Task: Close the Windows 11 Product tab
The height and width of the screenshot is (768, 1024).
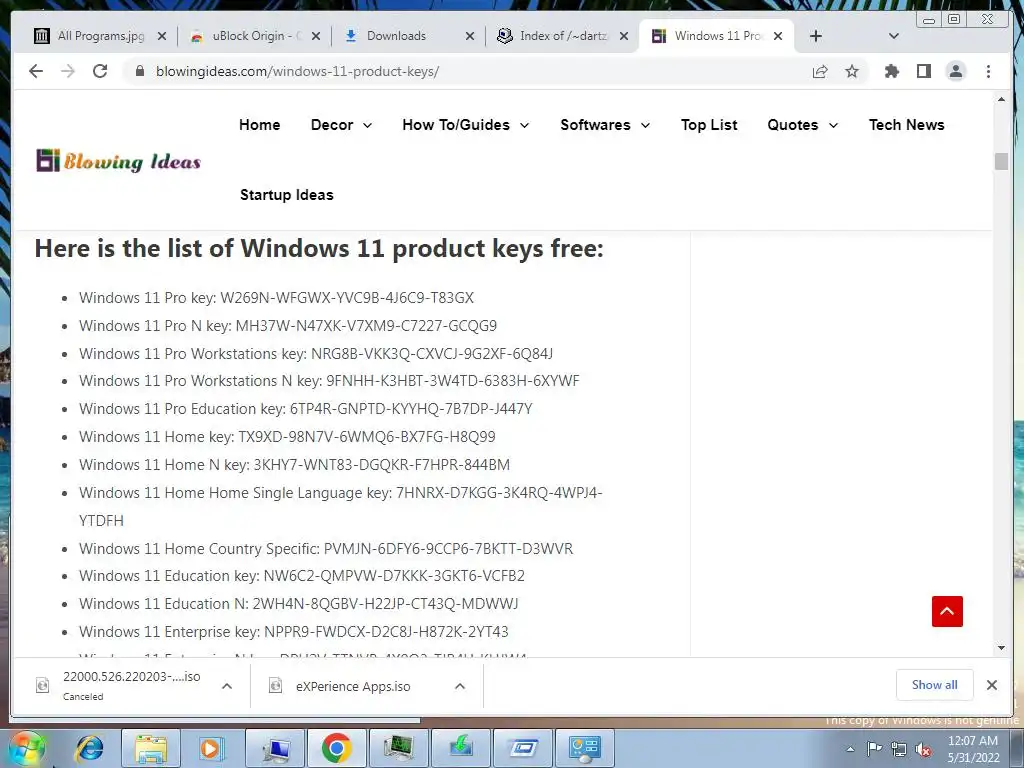Action: coord(778,36)
